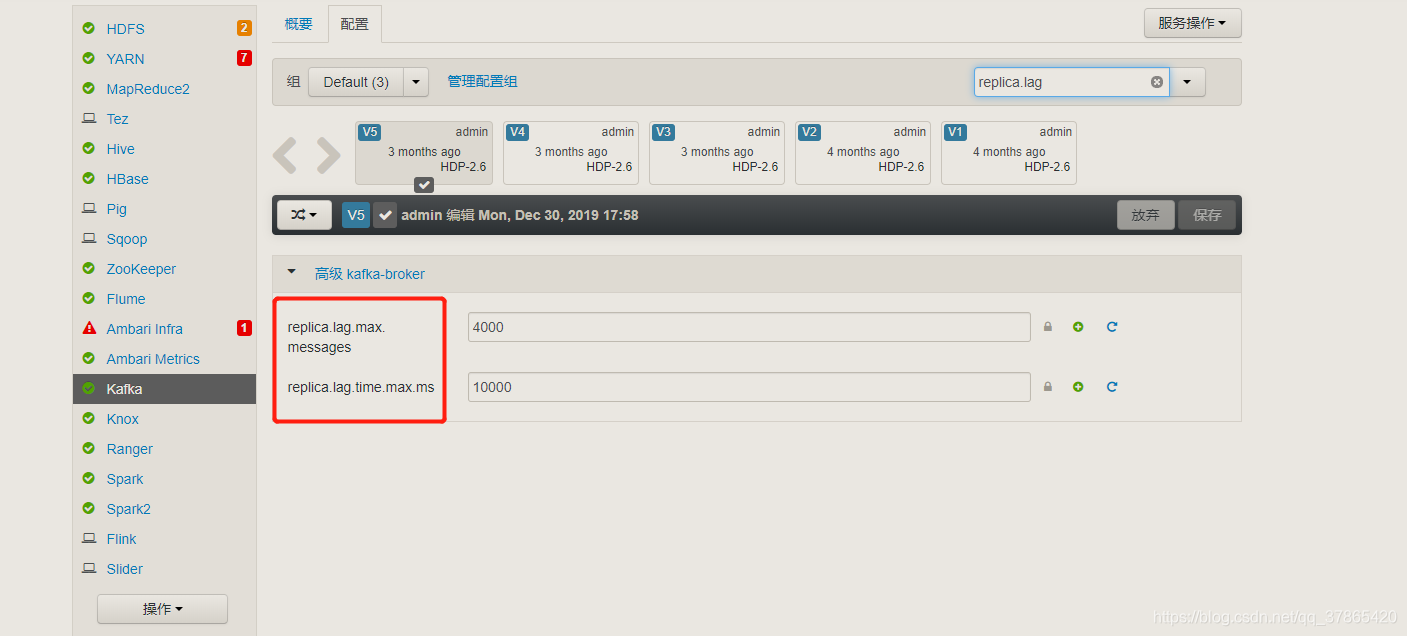Click the YARN red alert badge
Viewport: 1407px width, 636px height.
[x=244, y=58]
